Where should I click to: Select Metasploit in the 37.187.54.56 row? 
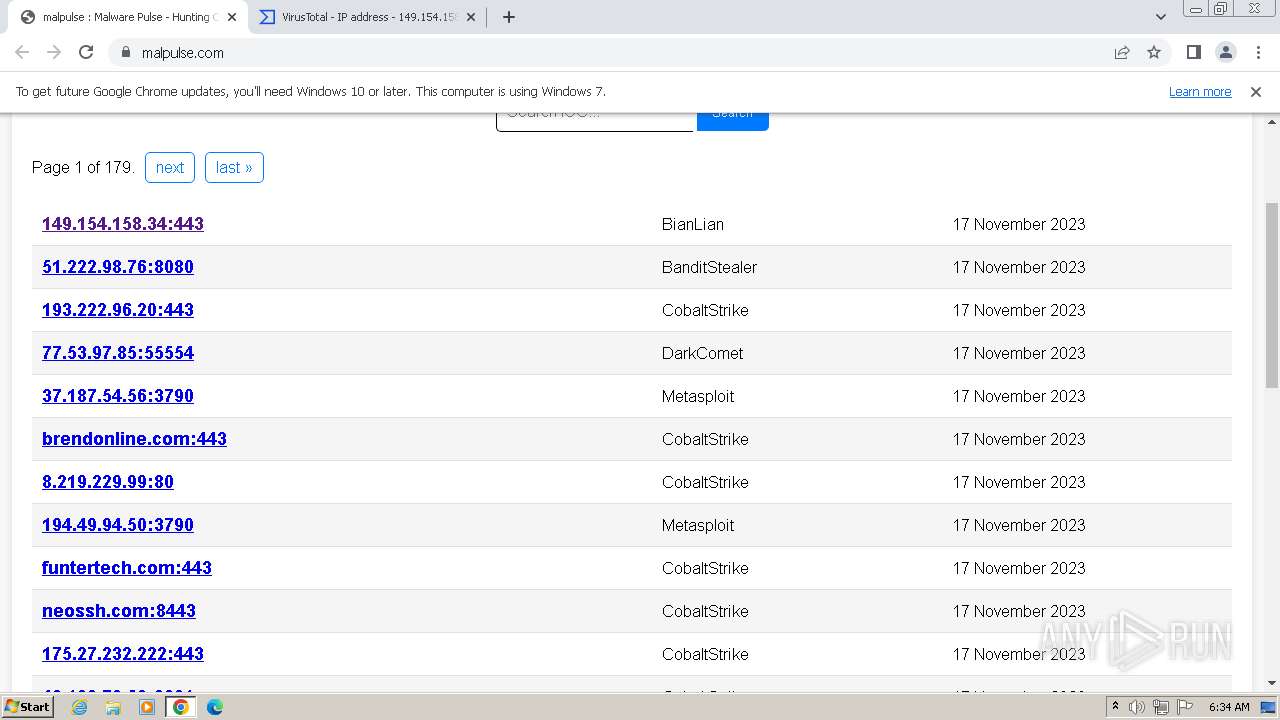point(698,396)
